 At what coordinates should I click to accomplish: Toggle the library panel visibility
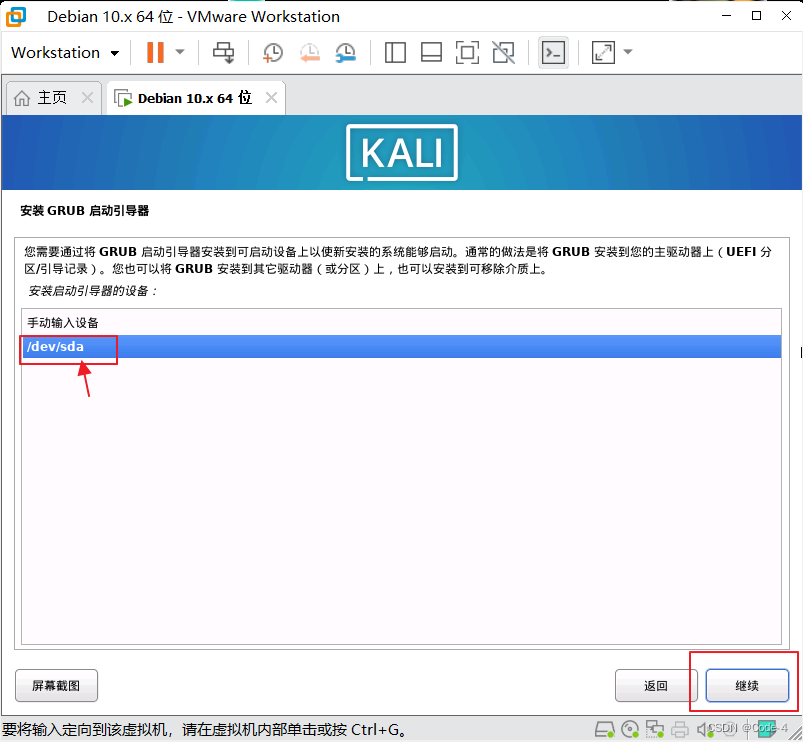(395, 52)
